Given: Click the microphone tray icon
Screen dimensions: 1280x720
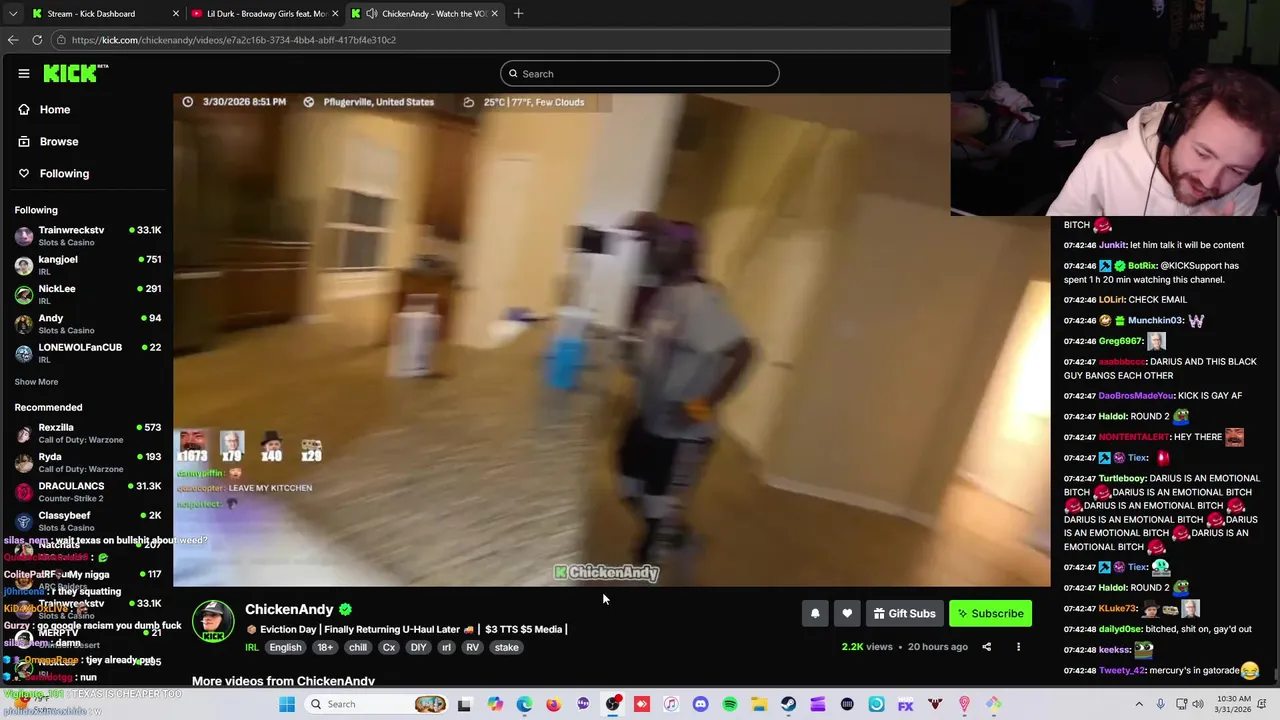Looking at the screenshot, I should pyautogui.click(x=1160, y=704).
